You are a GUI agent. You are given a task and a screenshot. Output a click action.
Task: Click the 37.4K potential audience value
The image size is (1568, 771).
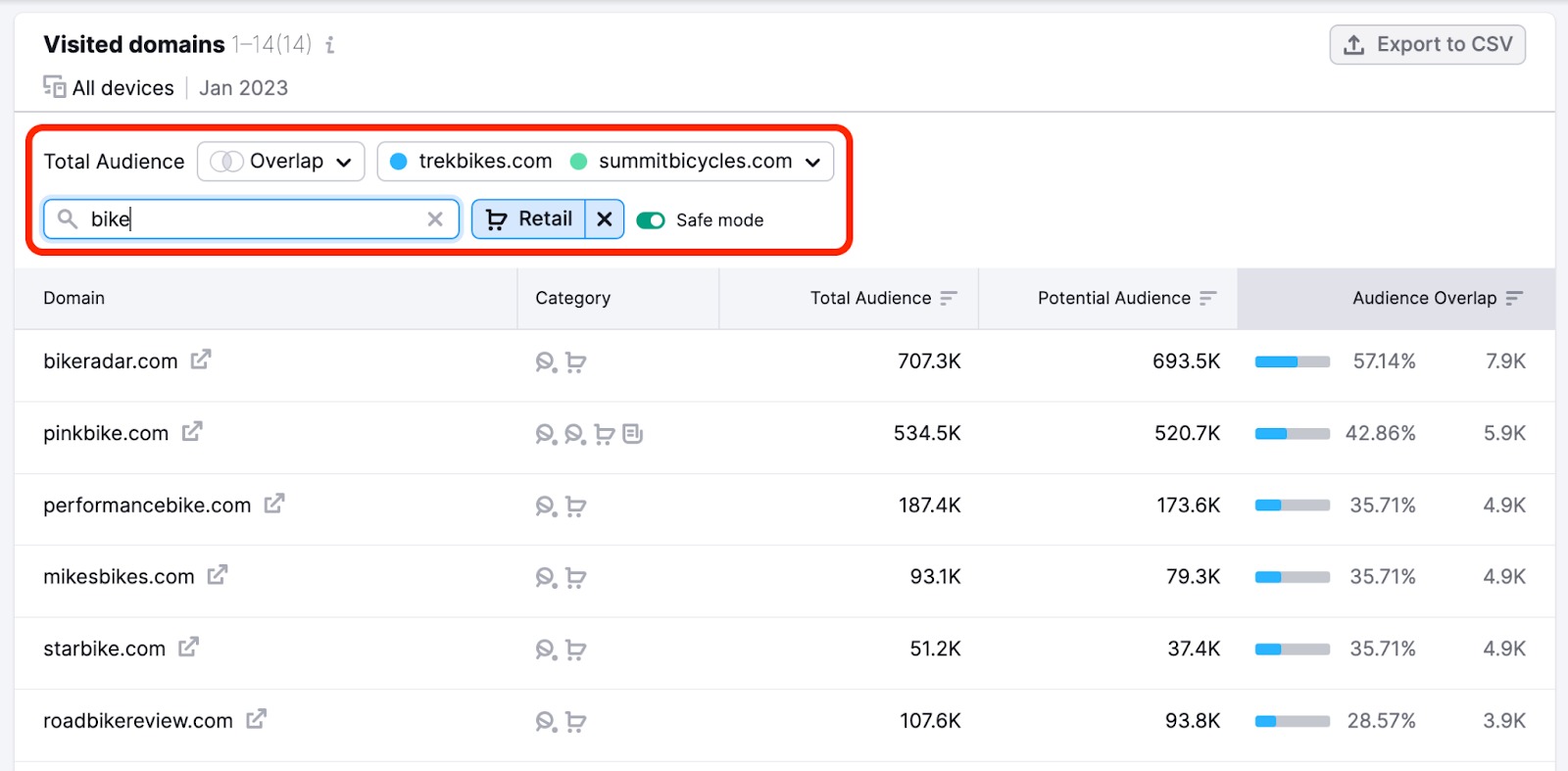pyautogui.click(x=1194, y=649)
